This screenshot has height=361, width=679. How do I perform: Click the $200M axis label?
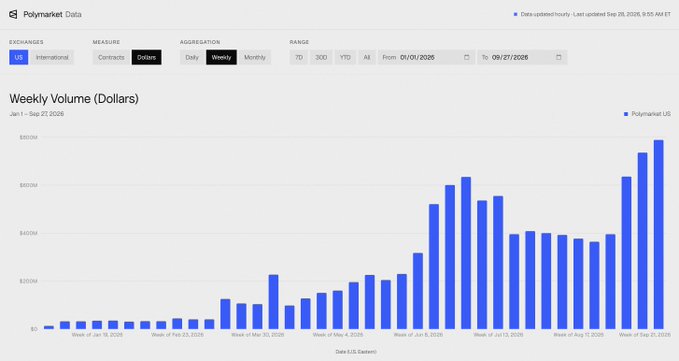tap(29, 281)
